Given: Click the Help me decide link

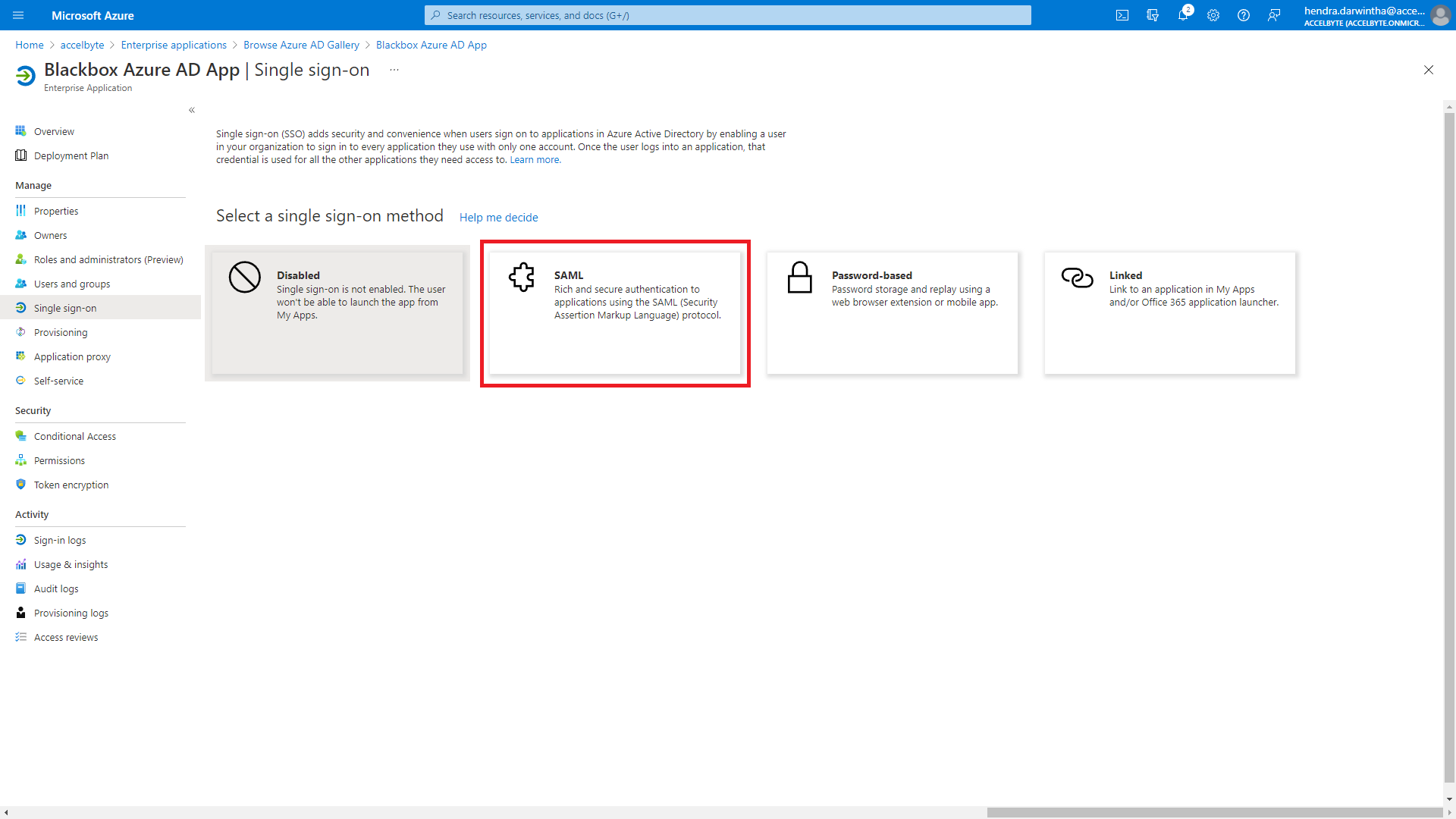Looking at the screenshot, I should point(498,218).
